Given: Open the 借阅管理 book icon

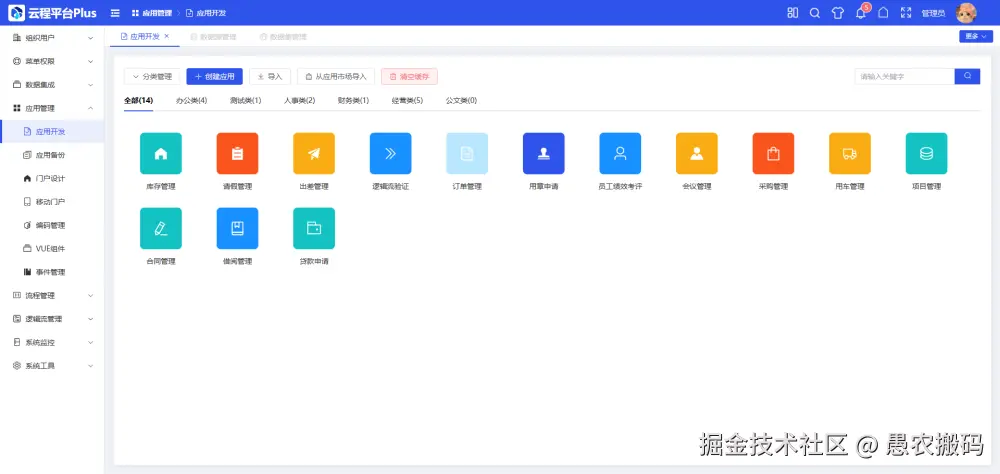Looking at the screenshot, I should pos(237,228).
